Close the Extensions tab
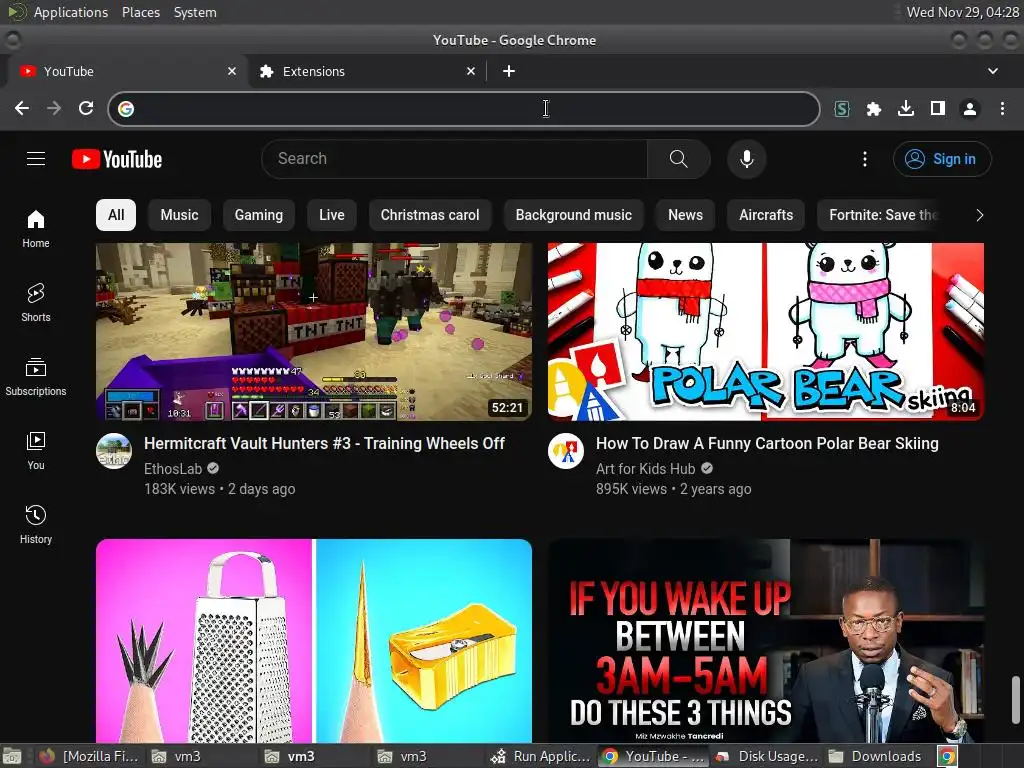The width and height of the screenshot is (1024, 768). pyautogui.click(x=471, y=71)
